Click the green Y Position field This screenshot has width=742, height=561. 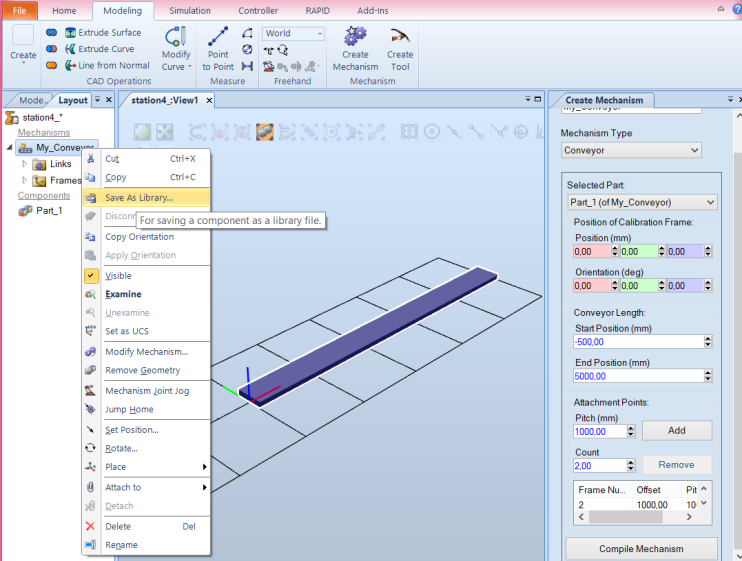coord(639,252)
